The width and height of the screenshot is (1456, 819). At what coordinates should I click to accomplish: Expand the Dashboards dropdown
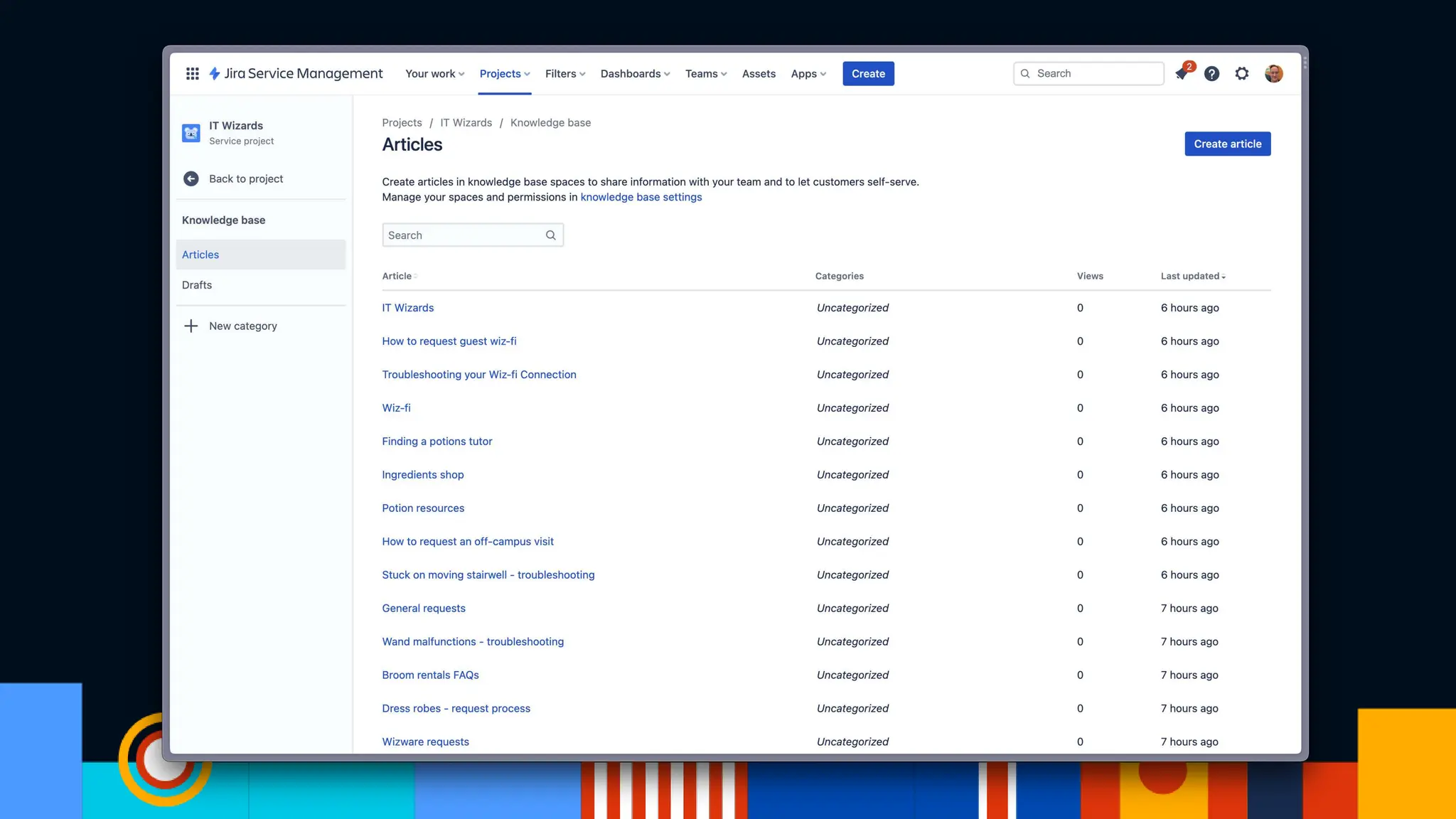coord(635,73)
